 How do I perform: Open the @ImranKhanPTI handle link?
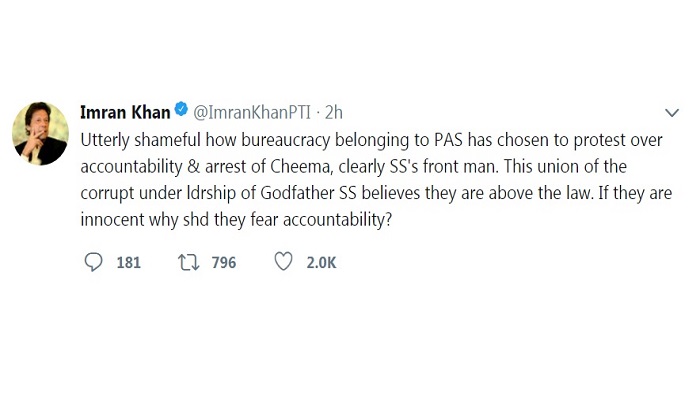[x=252, y=112]
